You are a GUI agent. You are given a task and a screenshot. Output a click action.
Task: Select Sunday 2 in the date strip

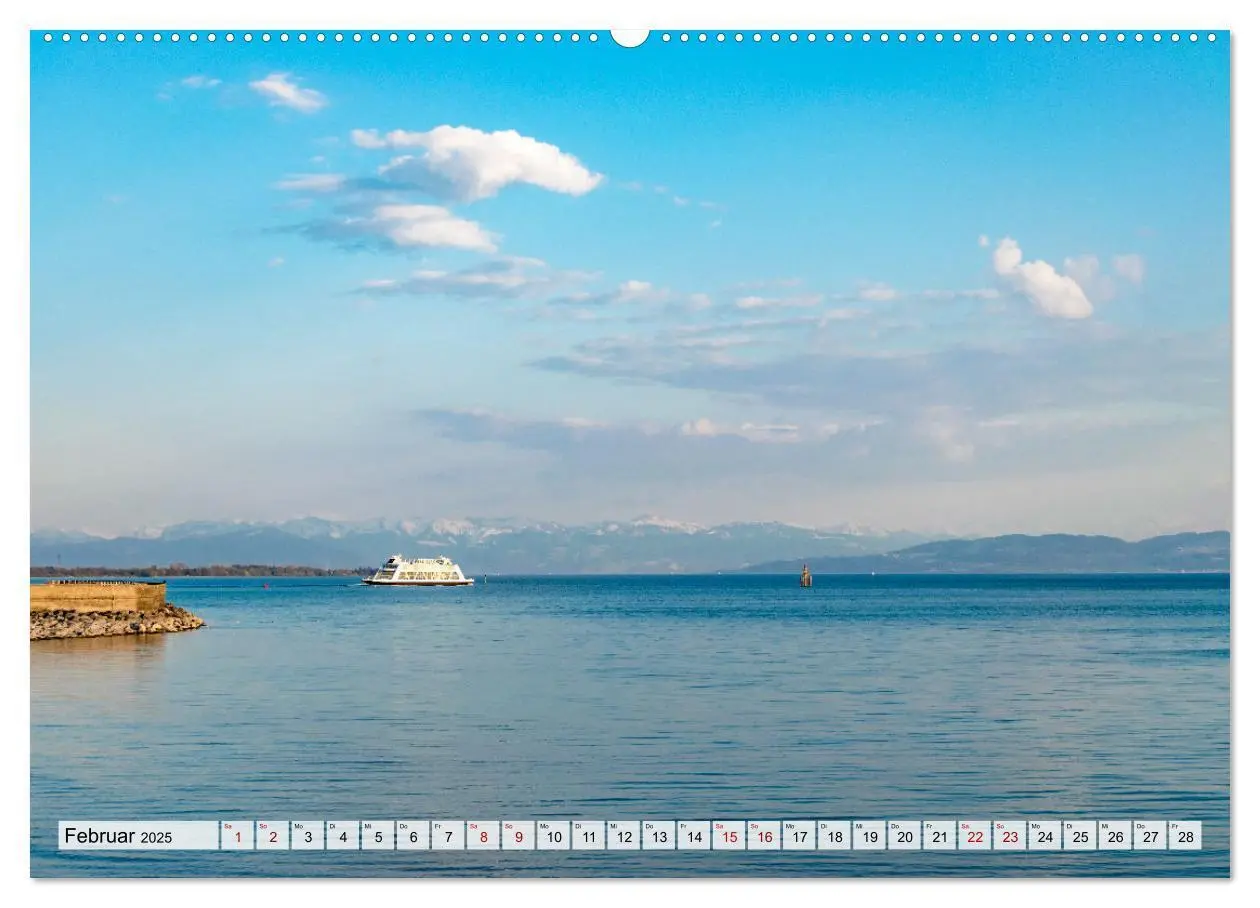pyautogui.click(x=272, y=836)
